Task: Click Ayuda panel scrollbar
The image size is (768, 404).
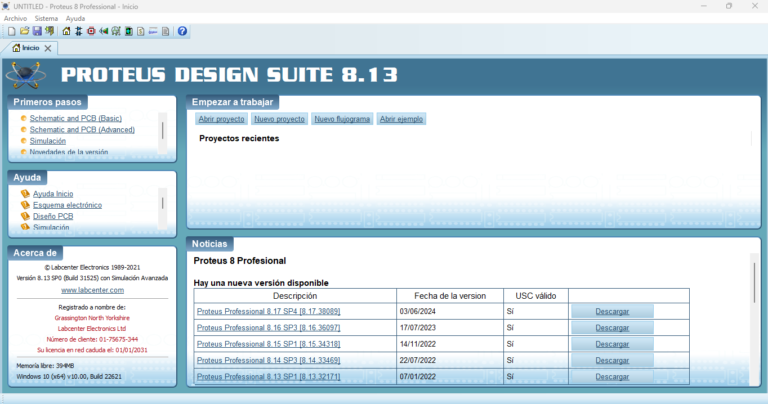Action: pyautogui.click(x=163, y=205)
